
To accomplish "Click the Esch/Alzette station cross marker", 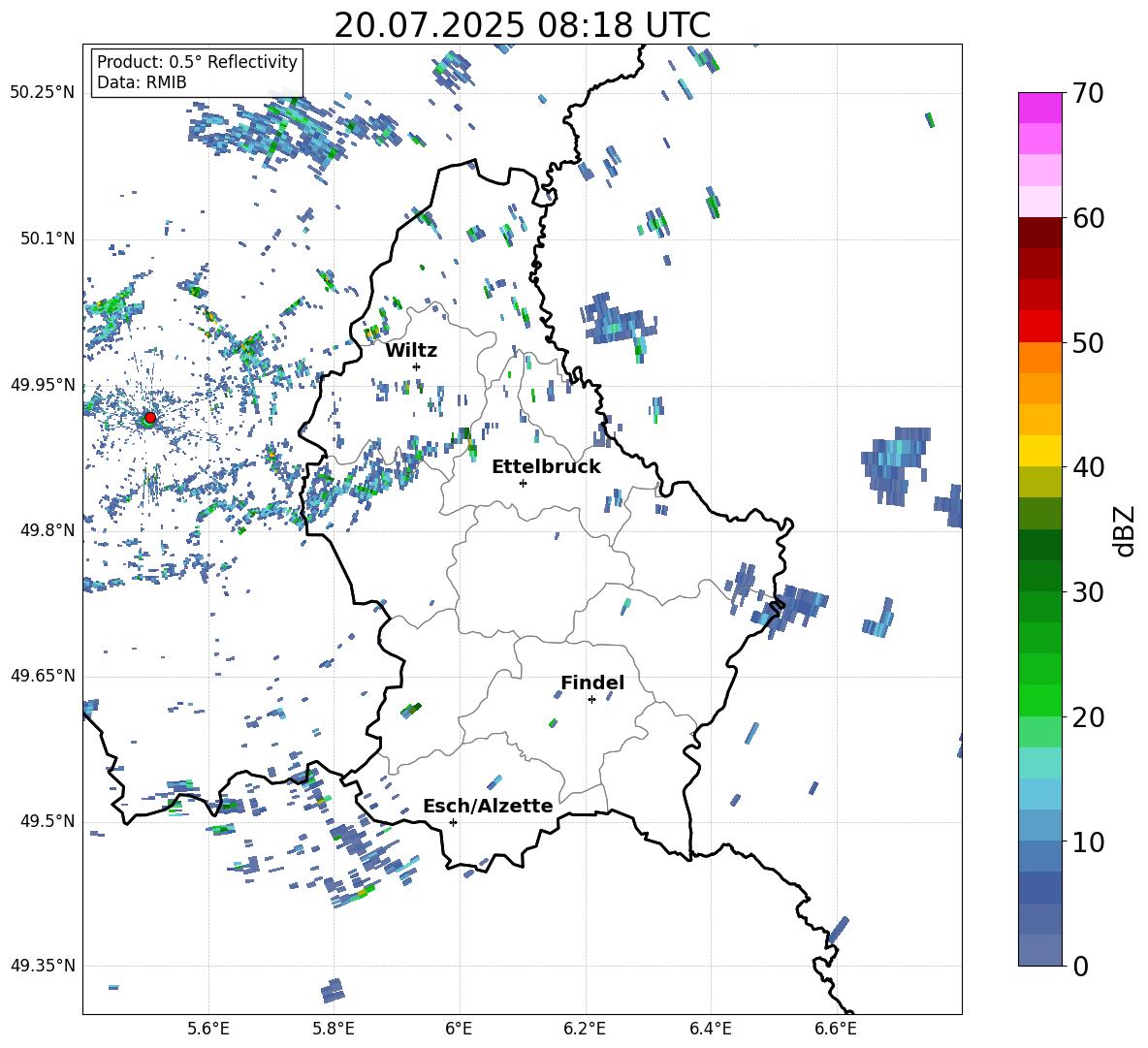I will (453, 822).
